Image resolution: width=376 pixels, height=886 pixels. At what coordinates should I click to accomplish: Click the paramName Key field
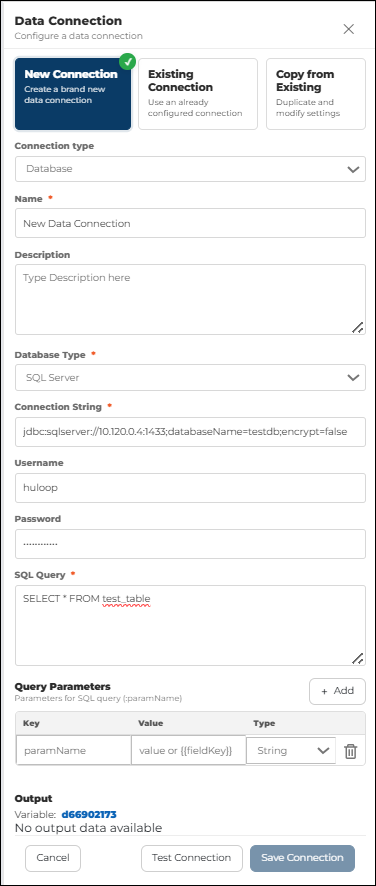(x=74, y=750)
